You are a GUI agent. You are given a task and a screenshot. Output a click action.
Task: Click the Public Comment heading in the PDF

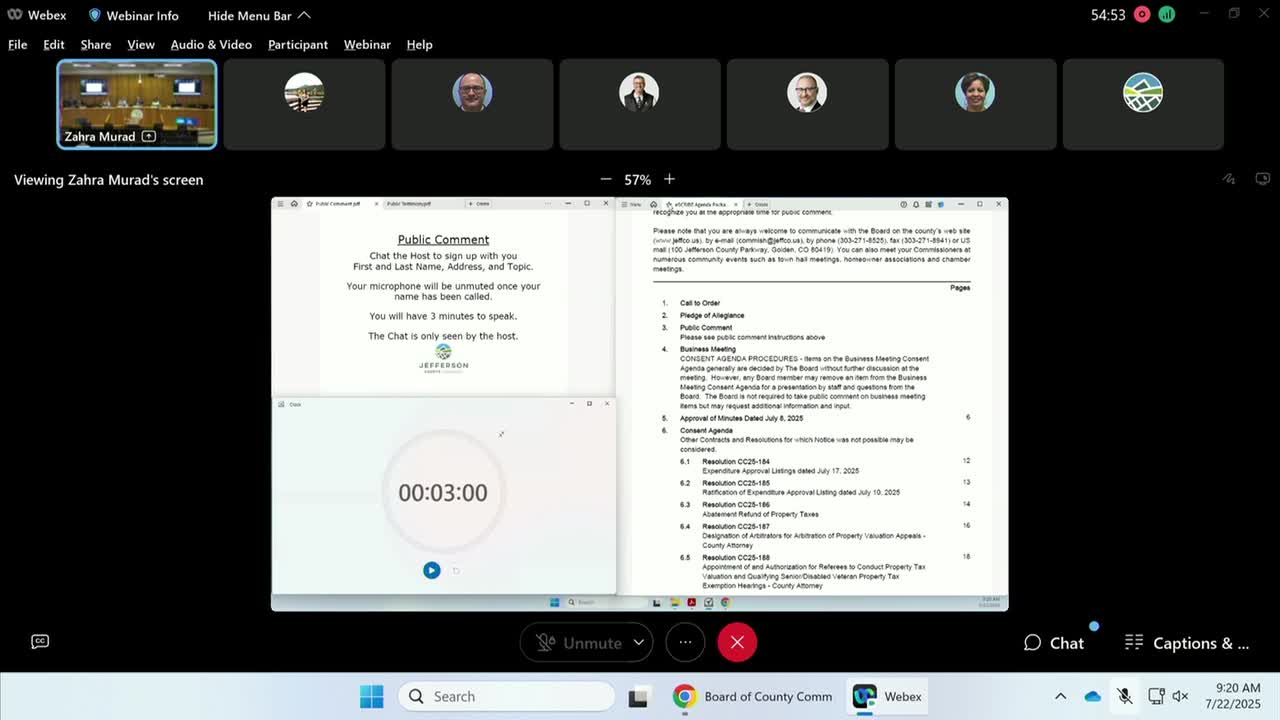pos(443,240)
